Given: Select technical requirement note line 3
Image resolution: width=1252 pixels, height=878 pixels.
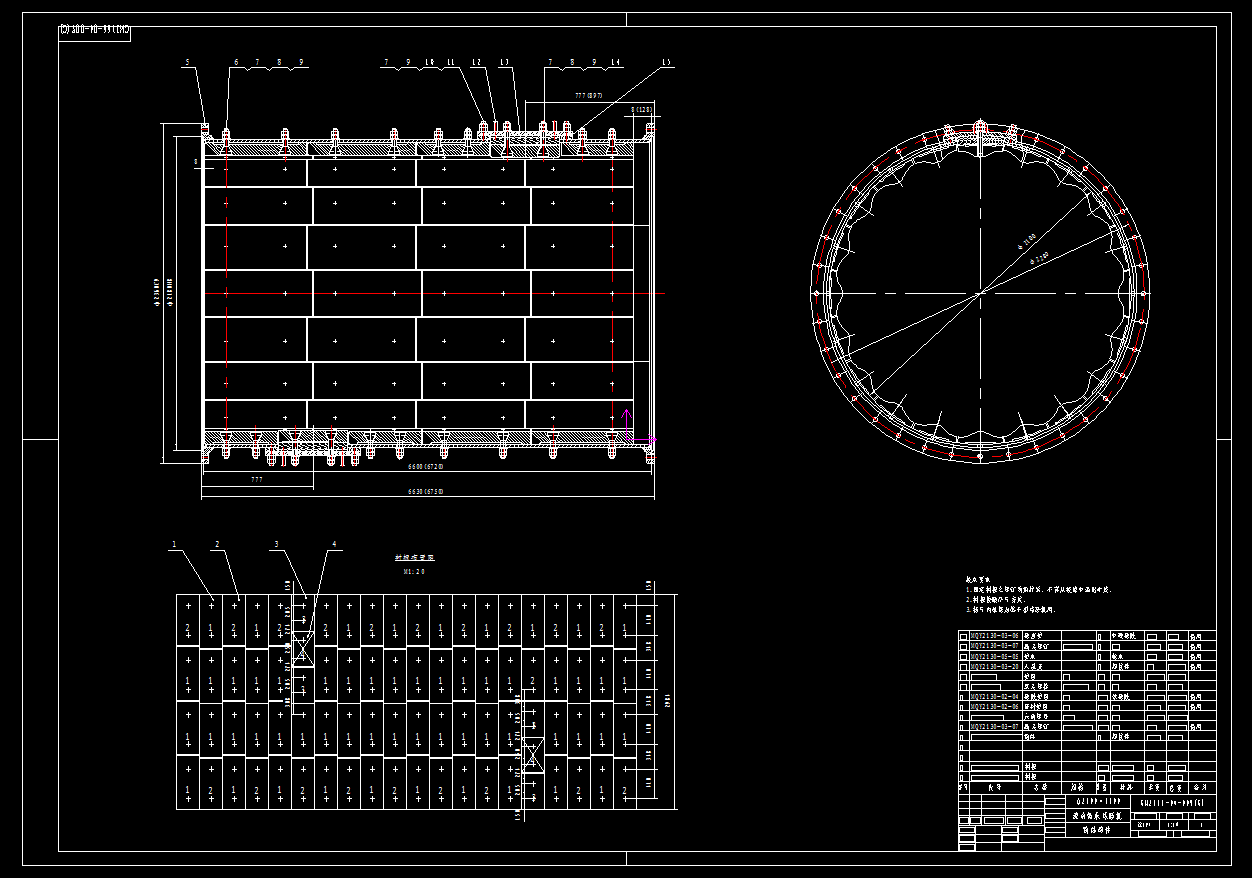Looking at the screenshot, I should pyautogui.click(x=1010, y=609).
